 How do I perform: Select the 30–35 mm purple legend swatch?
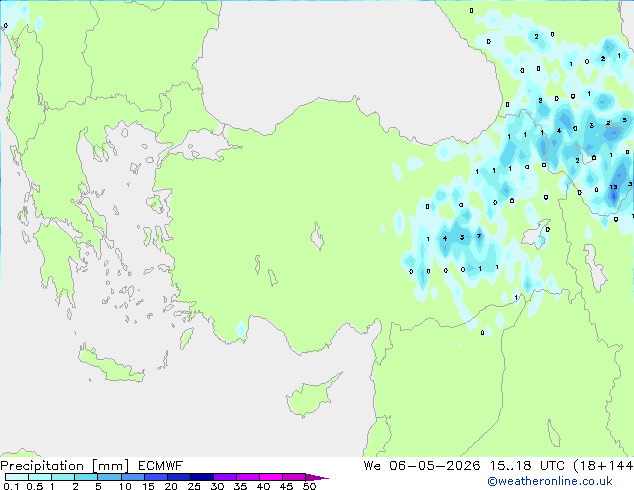(x=224, y=477)
